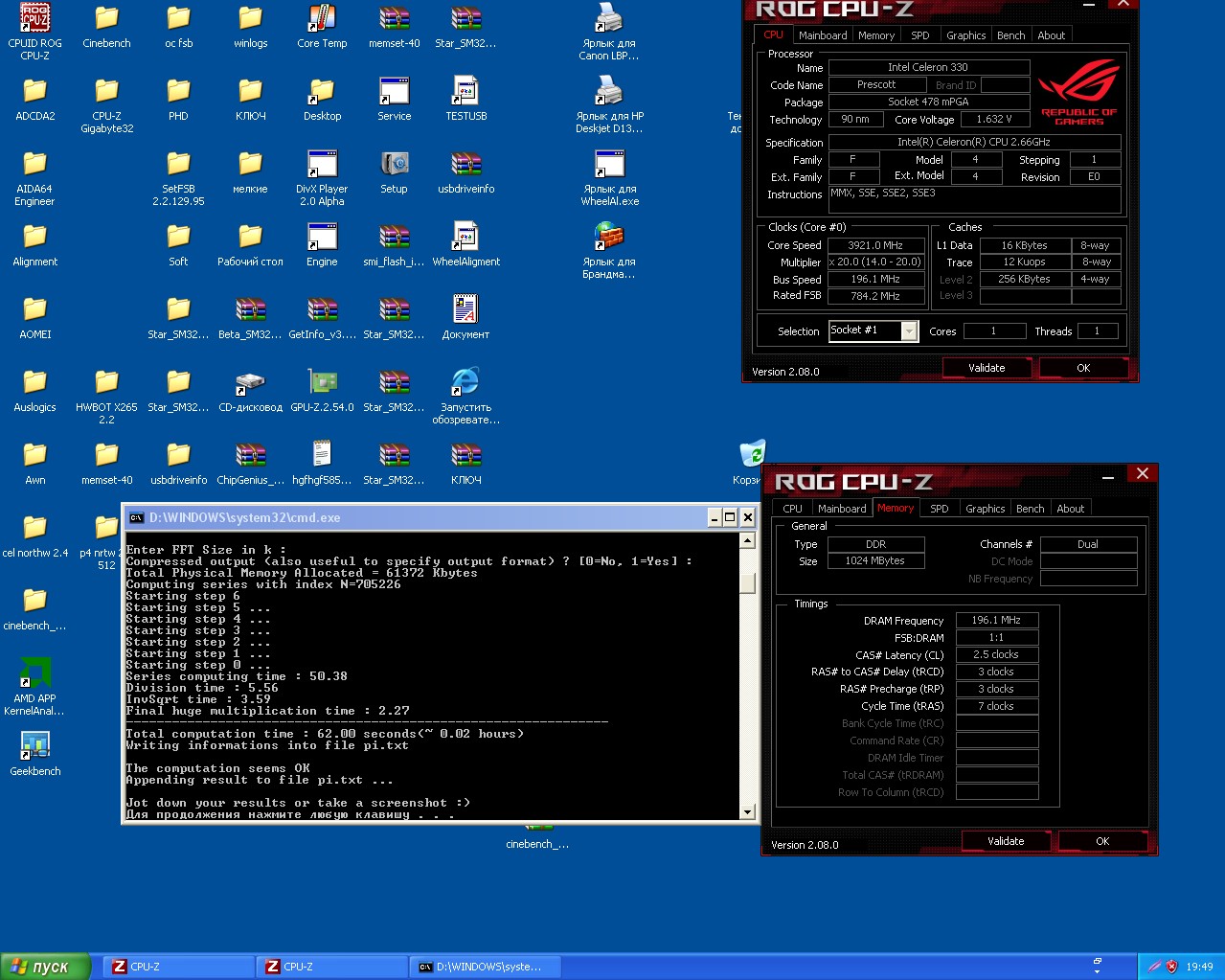This screenshot has width=1225, height=980.
Task: Switch to CPU tab in lower CPU-Z
Action: (x=792, y=509)
